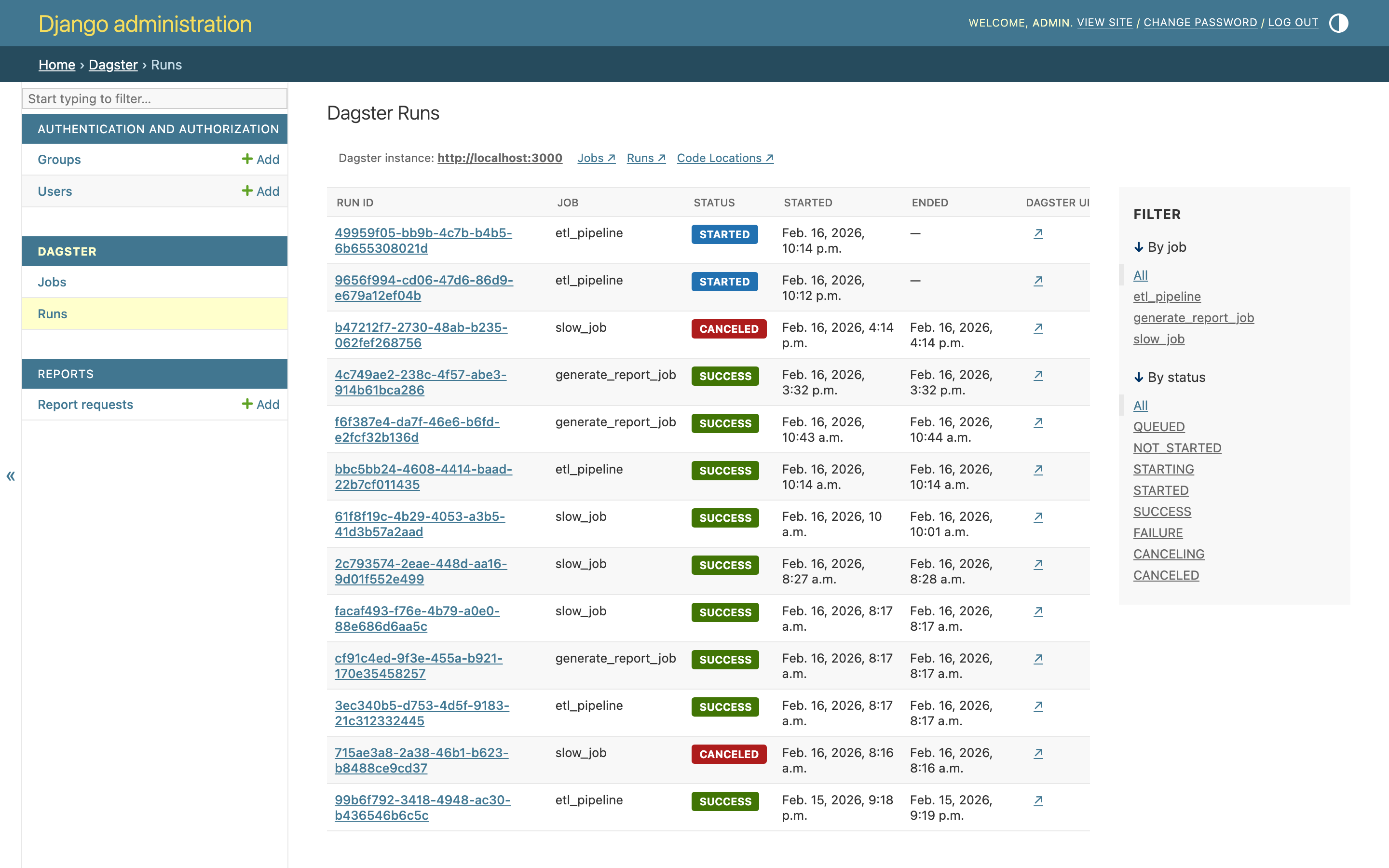Open the external Code Locations link
1389x868 pixels.
[725, 158]
